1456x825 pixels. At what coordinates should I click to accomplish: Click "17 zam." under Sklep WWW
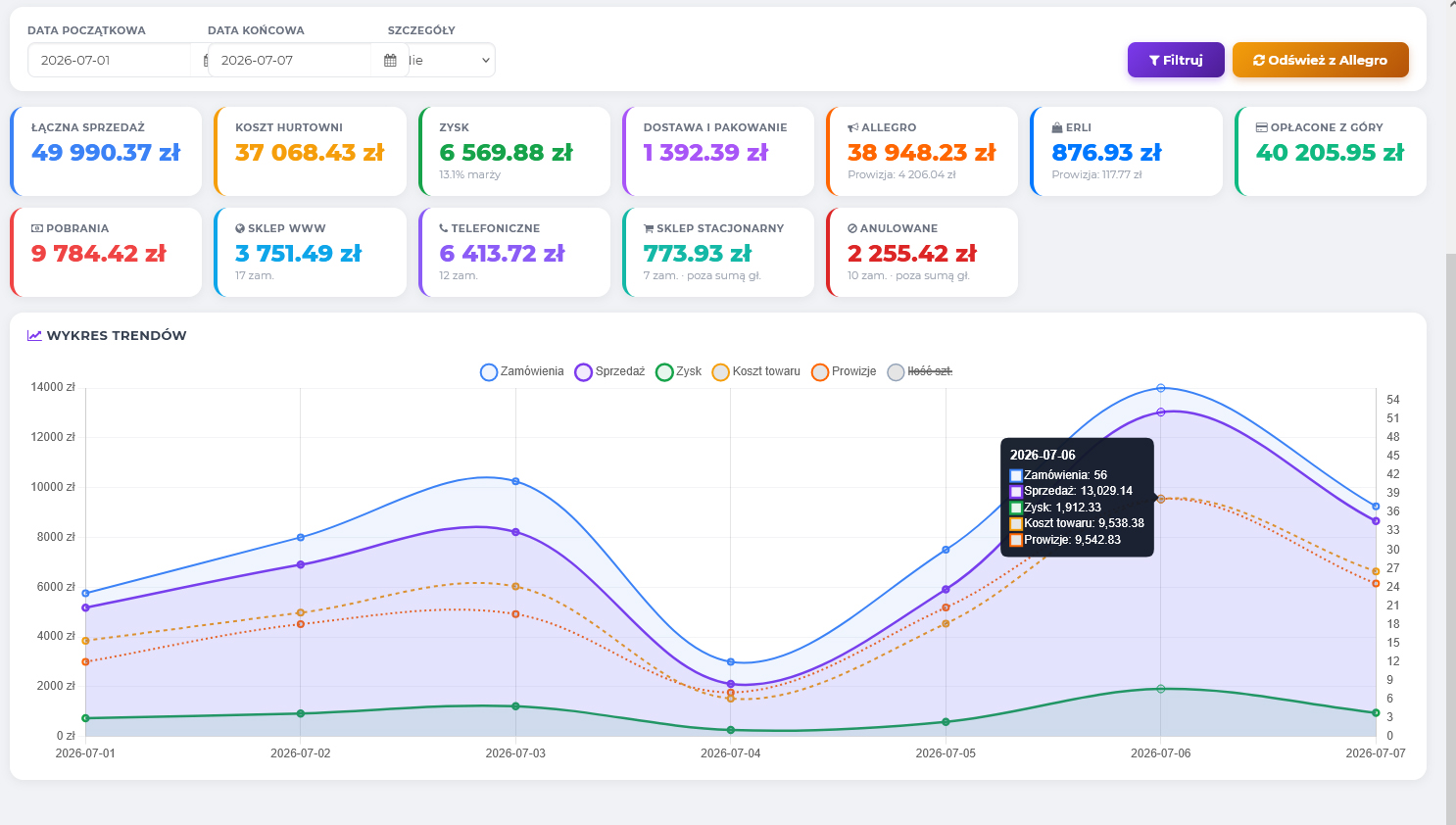point(255,275)
